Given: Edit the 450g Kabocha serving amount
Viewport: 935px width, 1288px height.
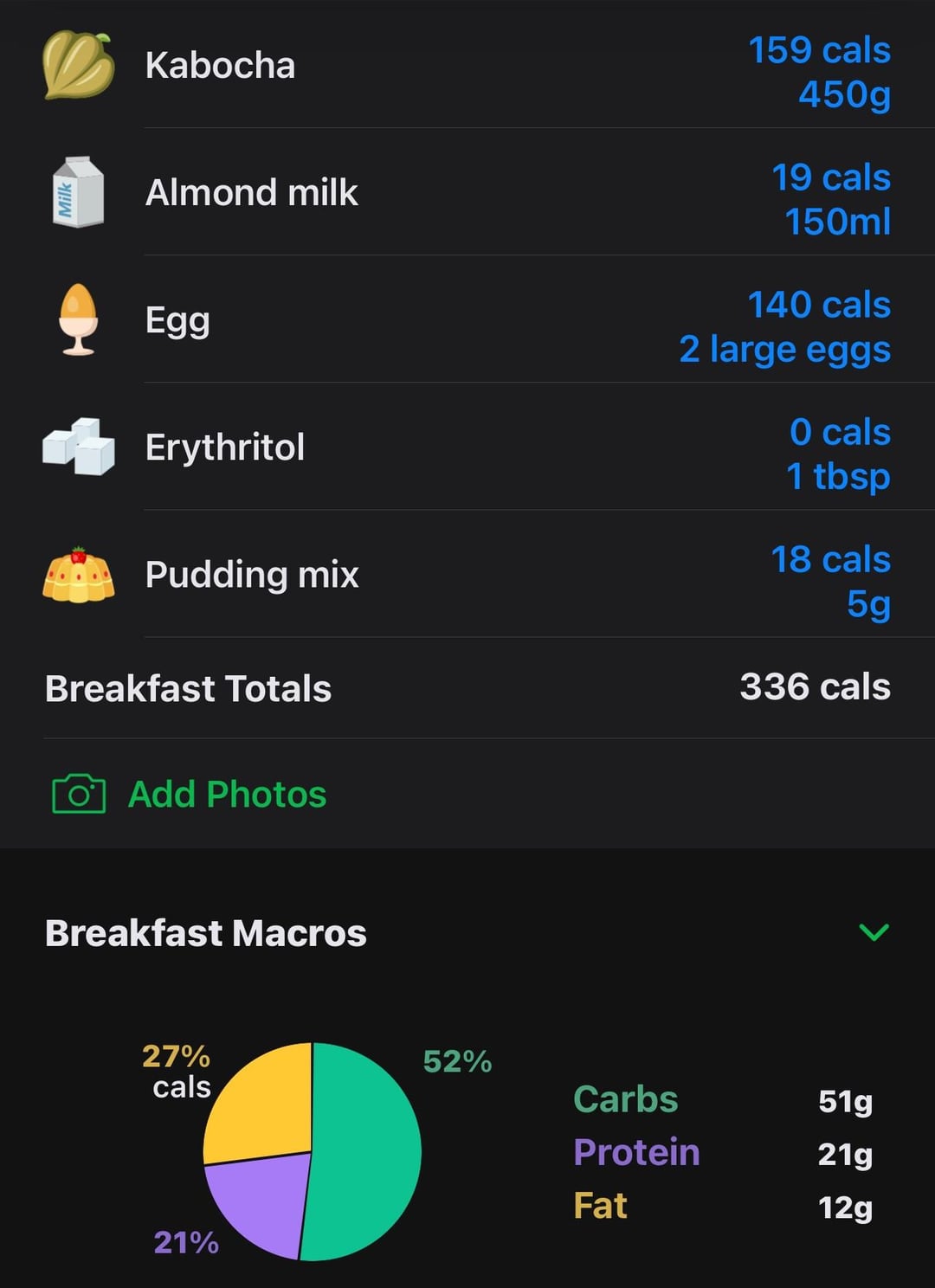Looking at the screenshot, I should click(x=844, y=94).
